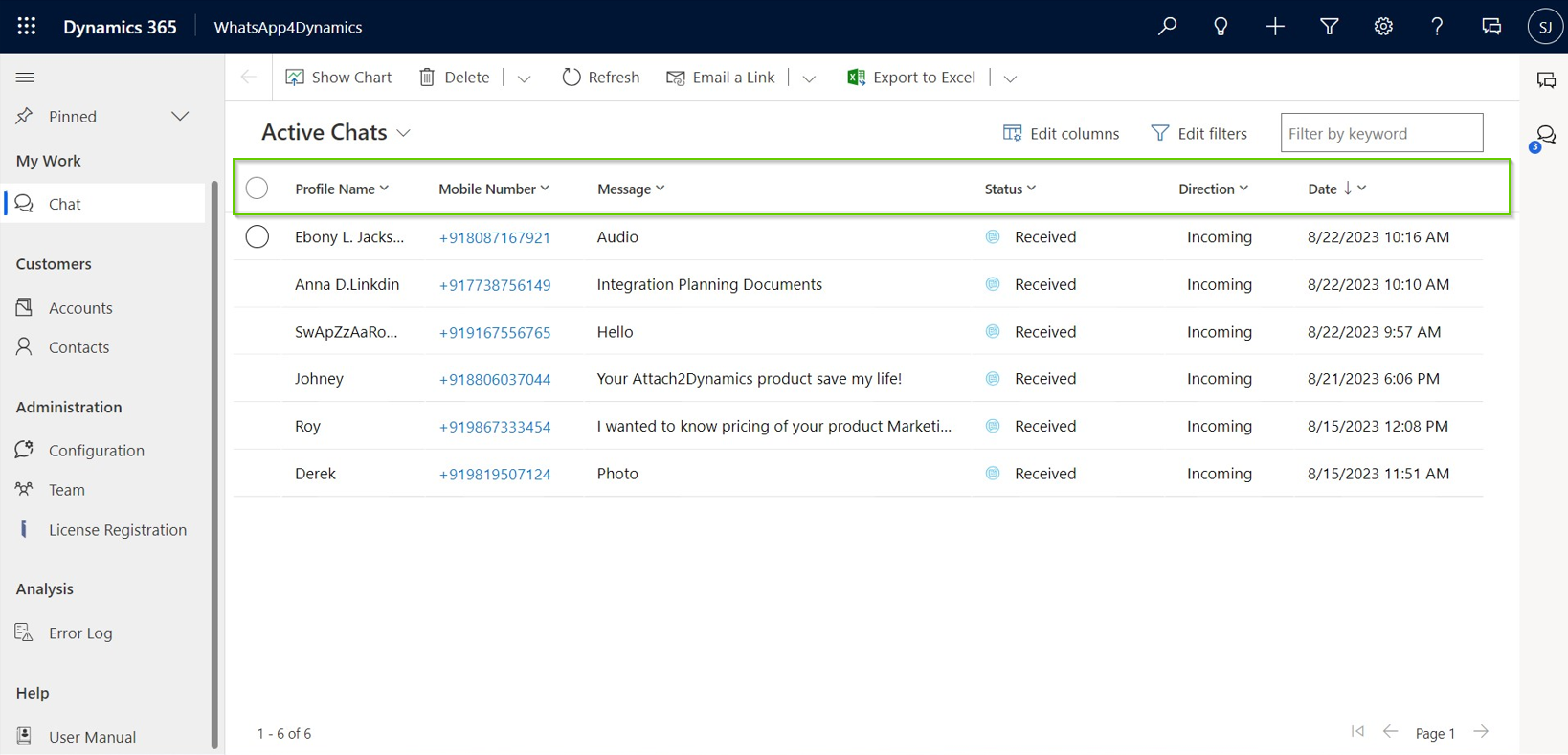Open the help question mark icon
The width and height of the screenshot is (1568, 755).
click(x=1437, y=26)
